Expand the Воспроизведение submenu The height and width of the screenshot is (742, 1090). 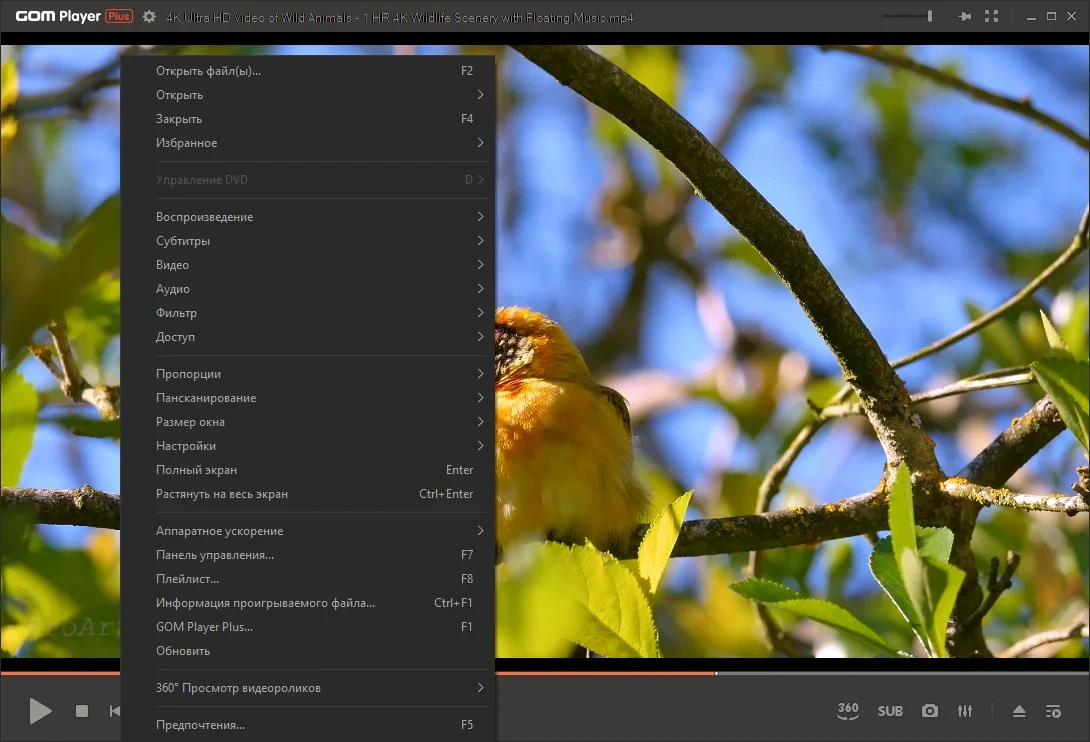[x=307, y=217]
